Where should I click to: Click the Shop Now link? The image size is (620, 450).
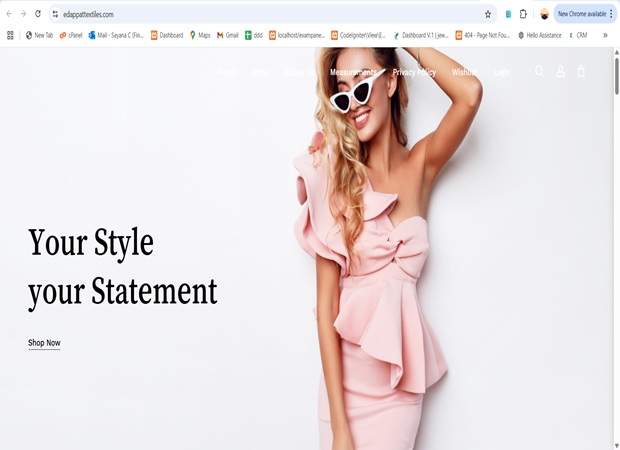(x=44, y=343)
